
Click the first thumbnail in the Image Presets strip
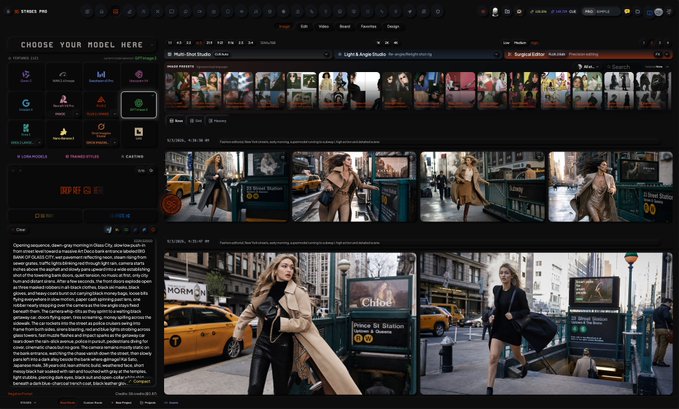pyautogui.click(x=178, y=91)
